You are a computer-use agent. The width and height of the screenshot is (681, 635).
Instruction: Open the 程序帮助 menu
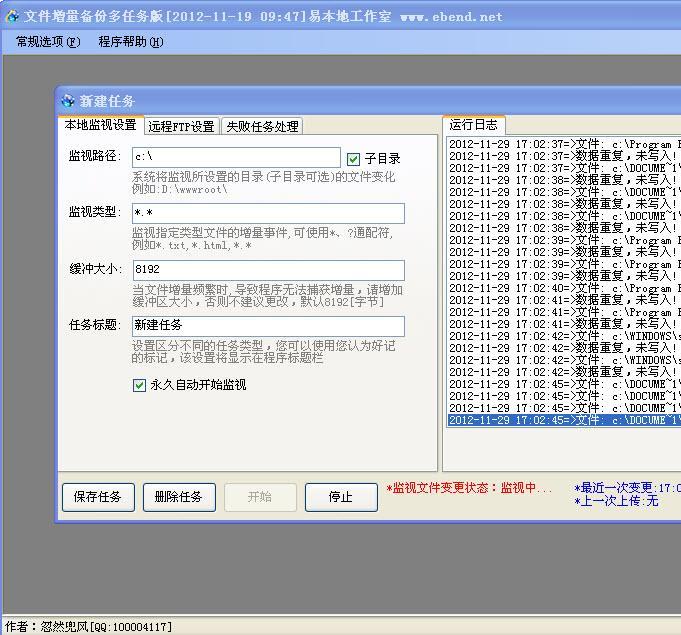[130, 42]
